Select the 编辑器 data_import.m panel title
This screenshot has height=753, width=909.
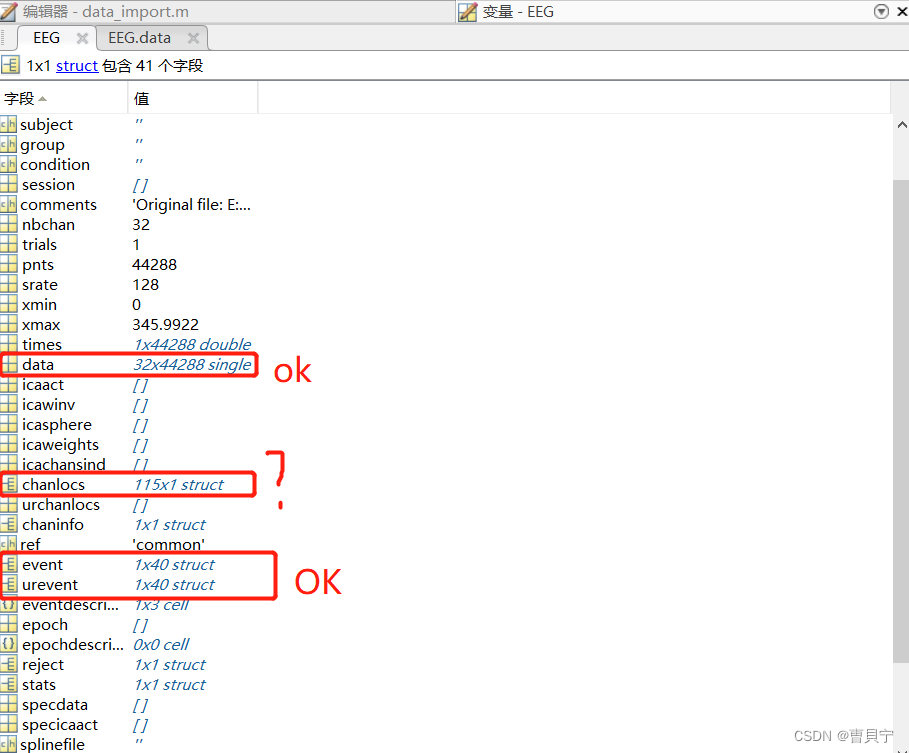(106, 12)
